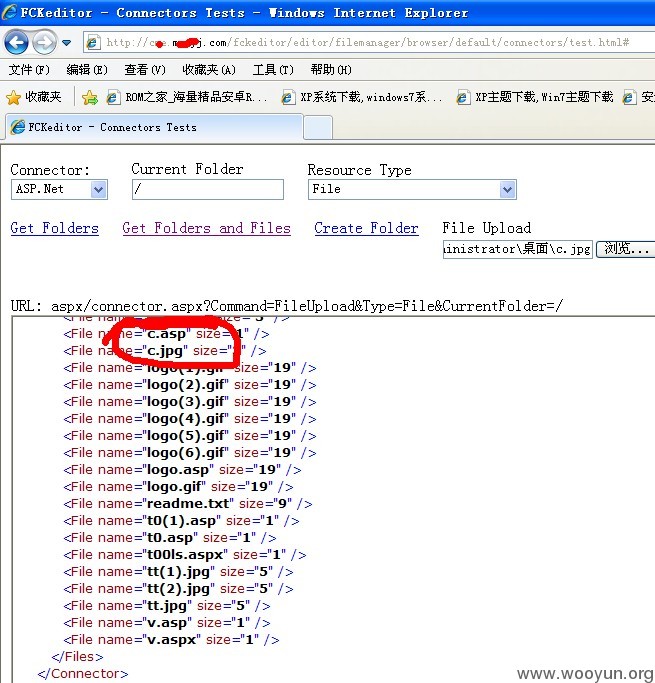655x683 pixels.
Task: Open the 帮助(H) menu
Action: [x=331, y=70]
